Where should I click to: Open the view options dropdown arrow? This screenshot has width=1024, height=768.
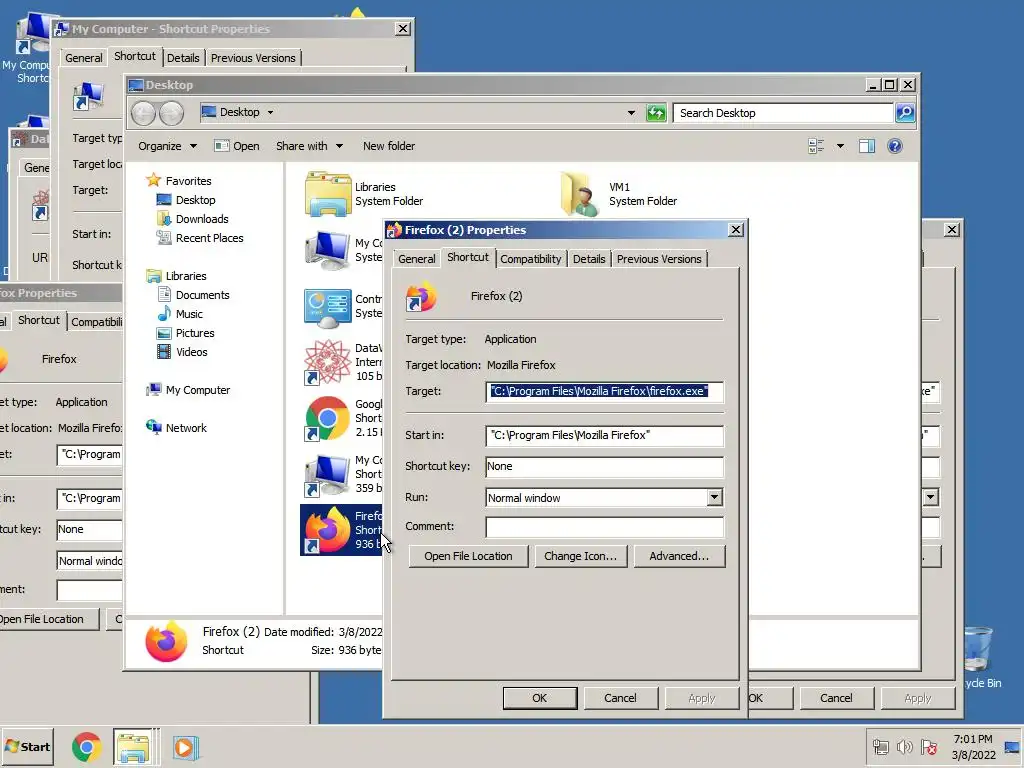840,146
